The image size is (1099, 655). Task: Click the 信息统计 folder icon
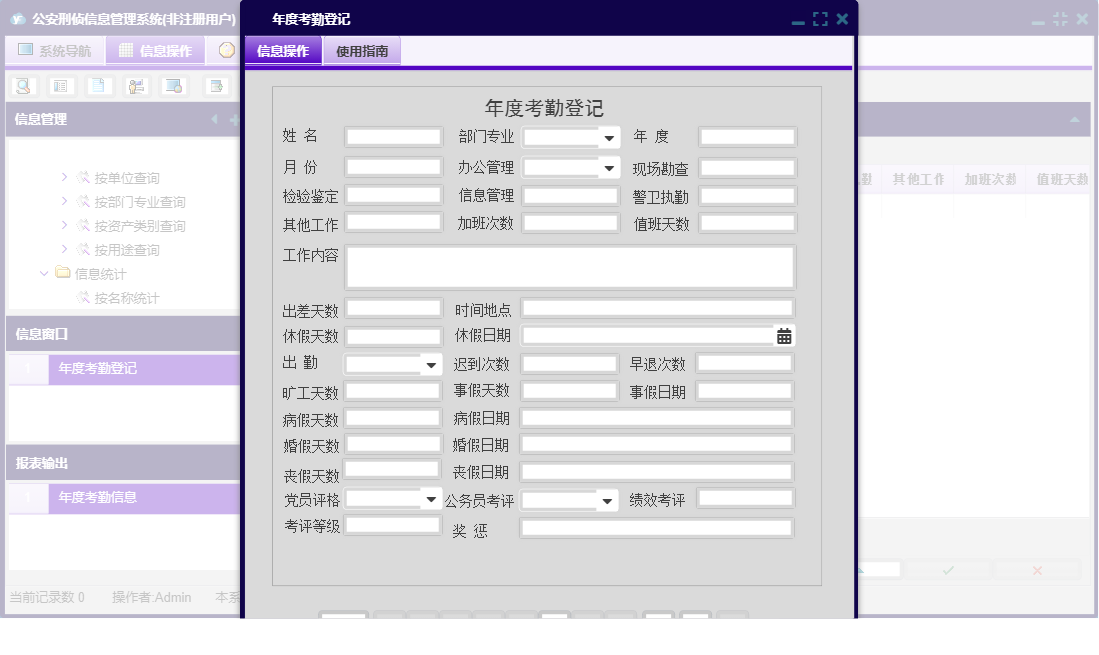point(62,273)
